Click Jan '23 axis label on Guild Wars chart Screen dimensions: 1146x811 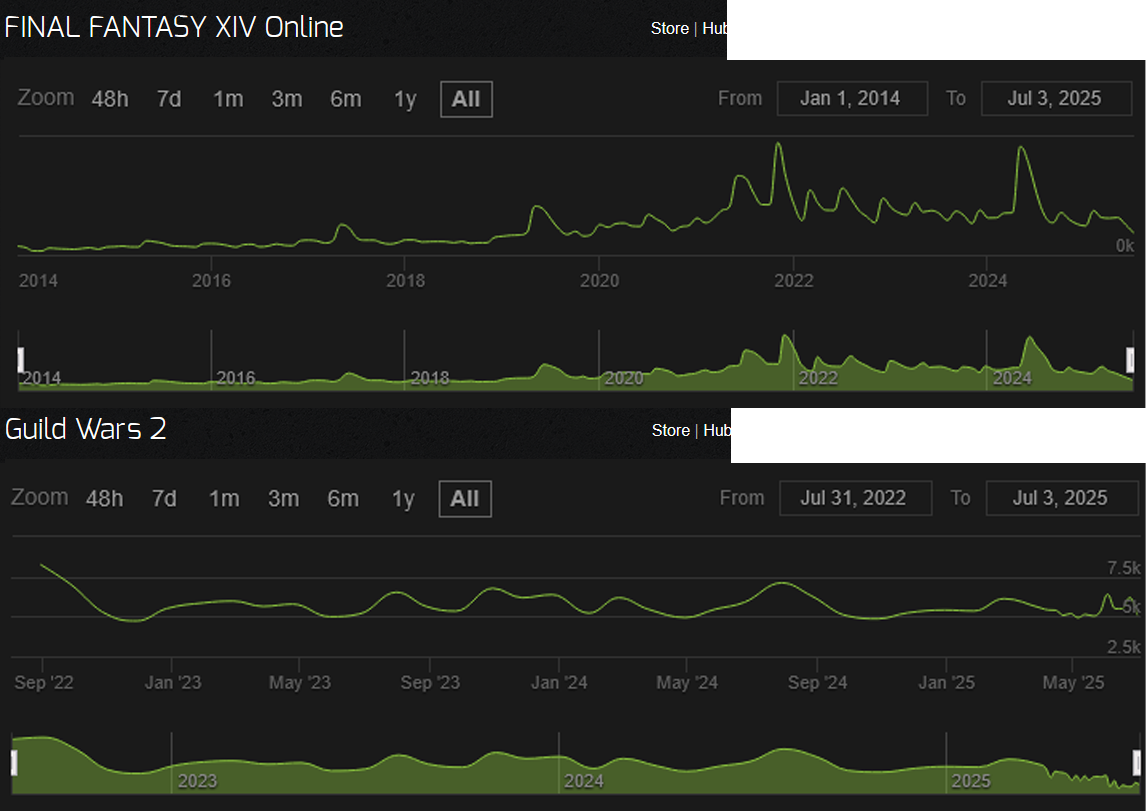172,682
